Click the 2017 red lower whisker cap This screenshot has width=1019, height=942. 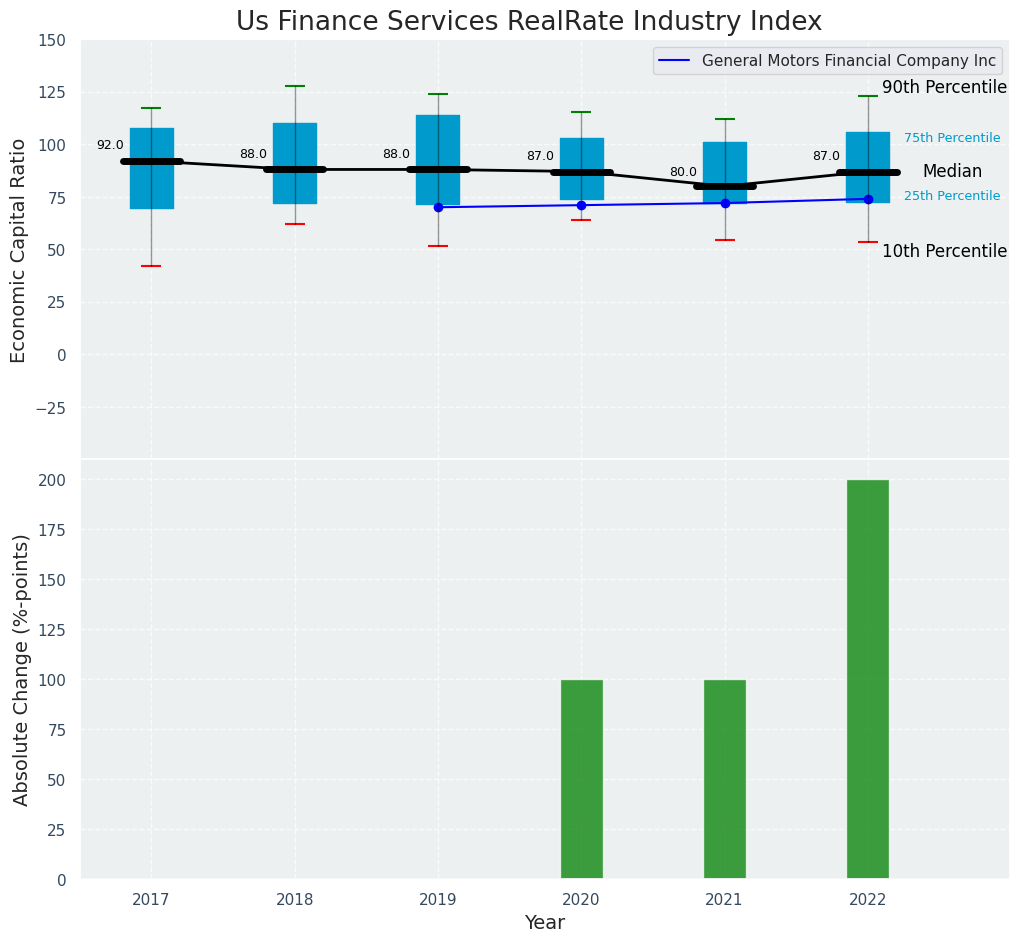click(151, 266)
